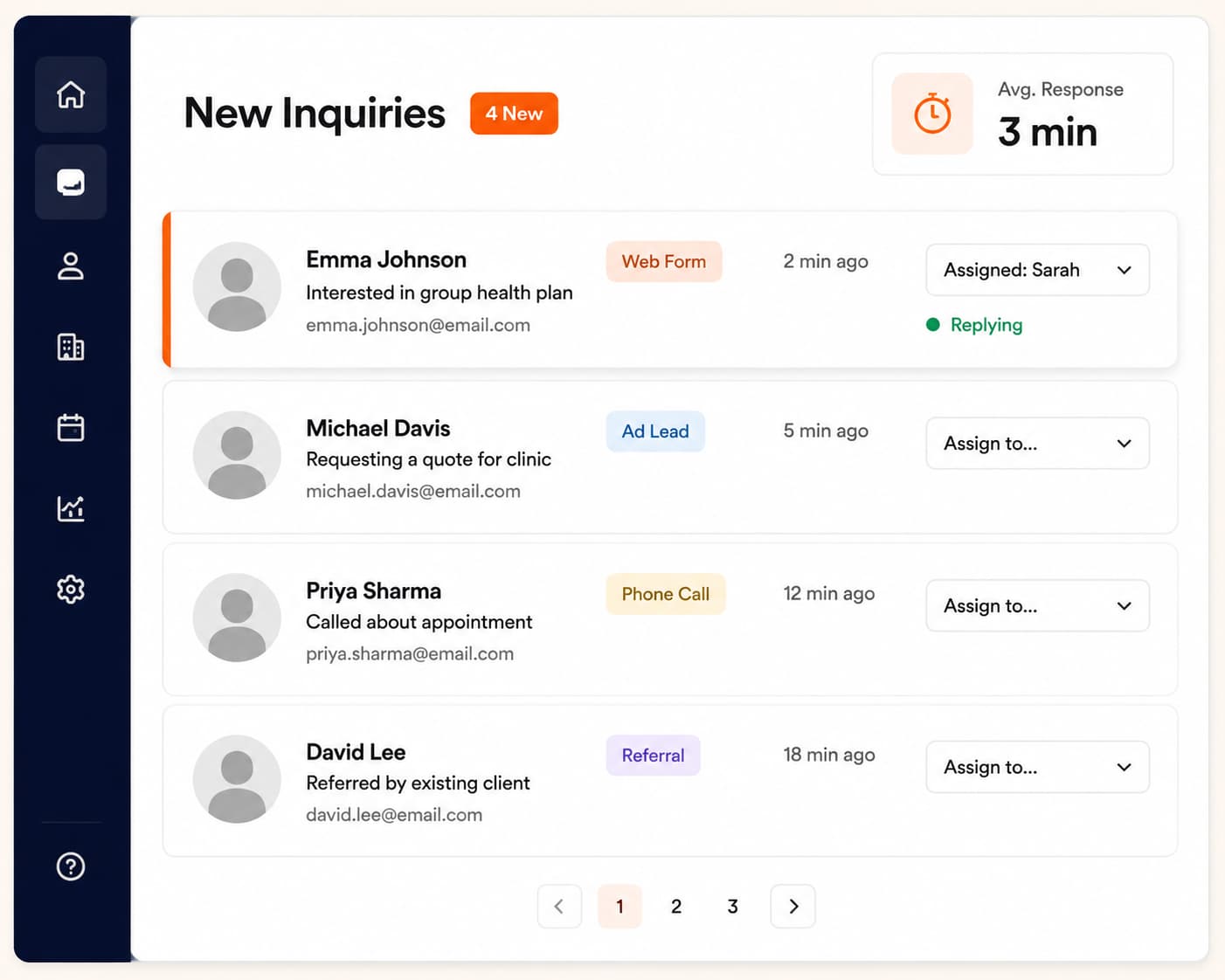Screen dimensions: 1225x980
Task: Open the Home icon in sidebar
Action: [71, 94]
